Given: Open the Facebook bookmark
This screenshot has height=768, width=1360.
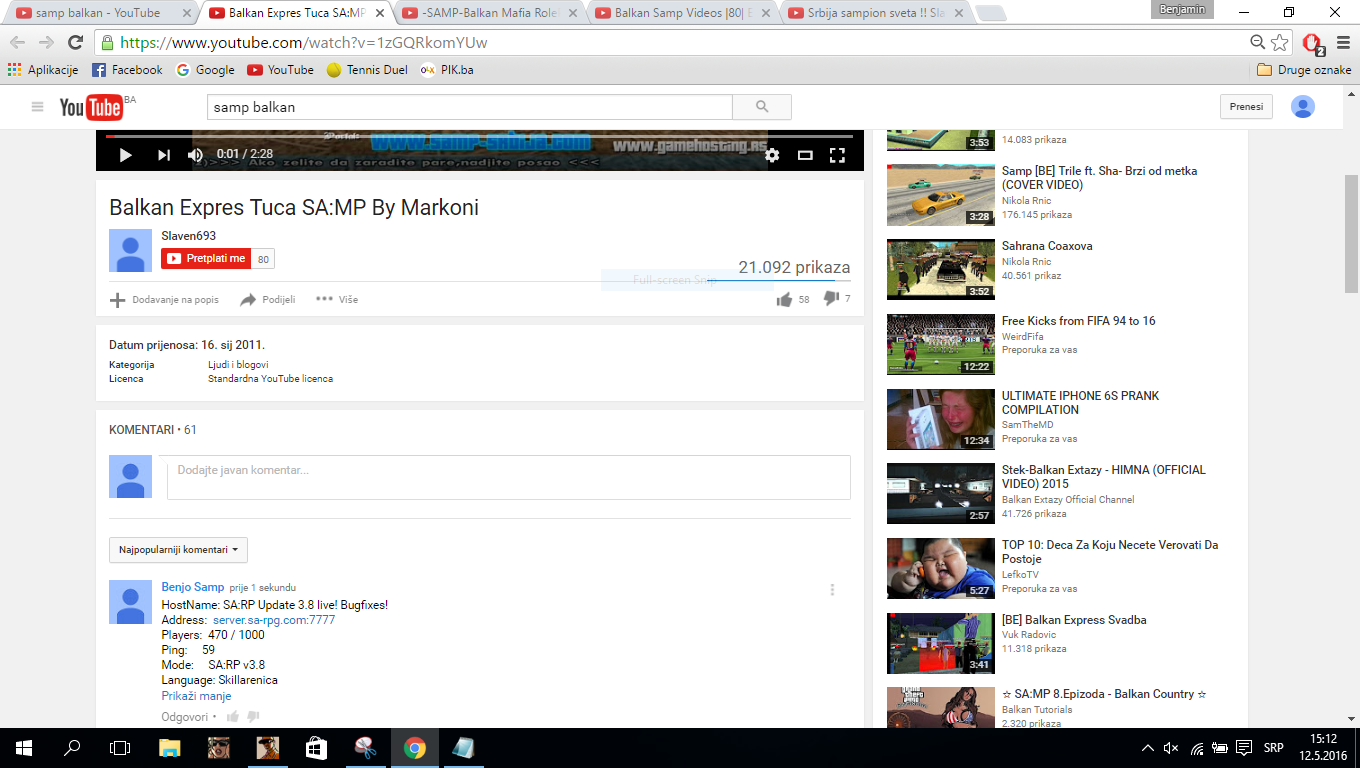Looking at the screenshot, I should (127, 70).
